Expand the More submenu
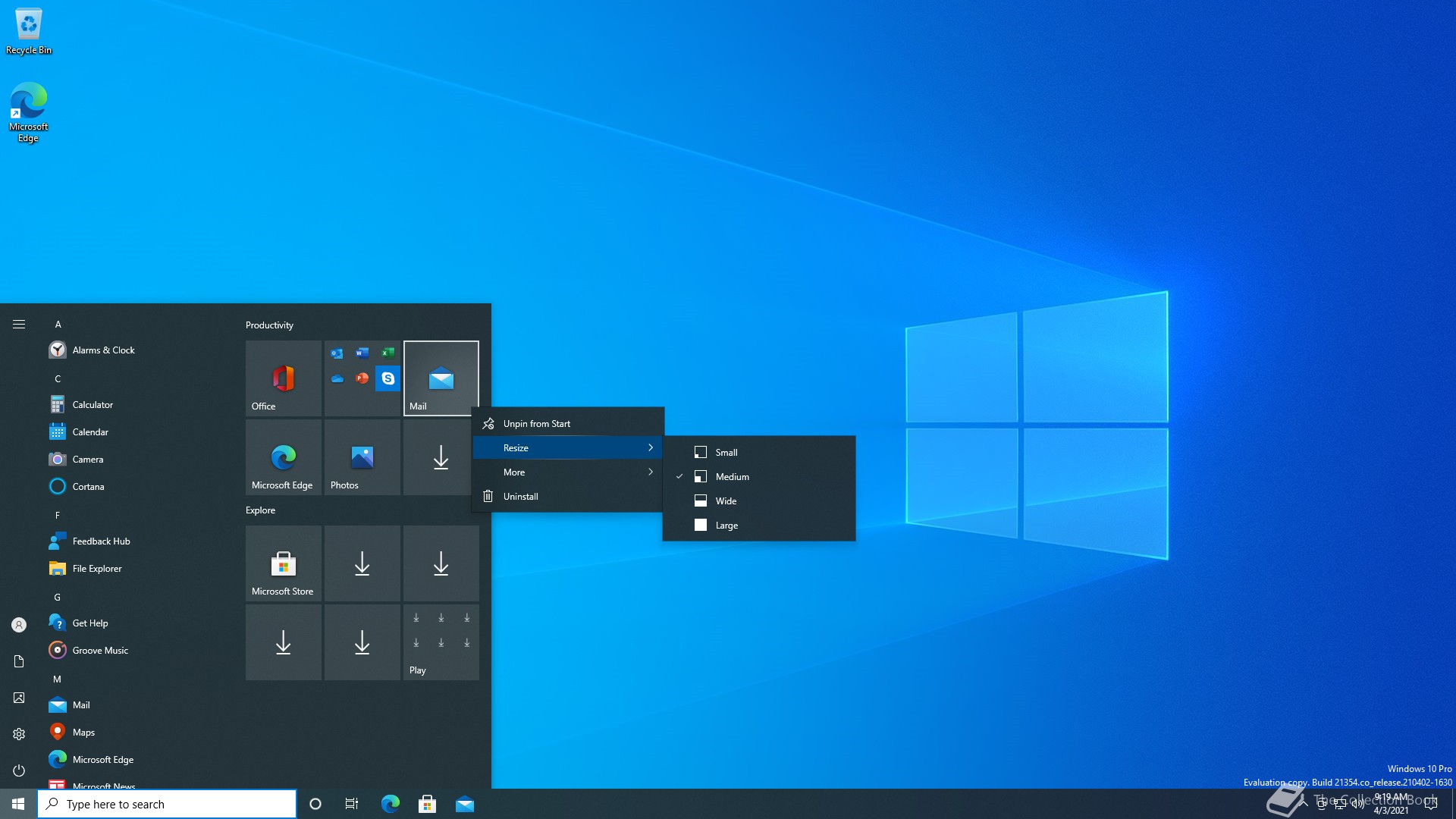1456x819 pixels. (x=568, y=472)
